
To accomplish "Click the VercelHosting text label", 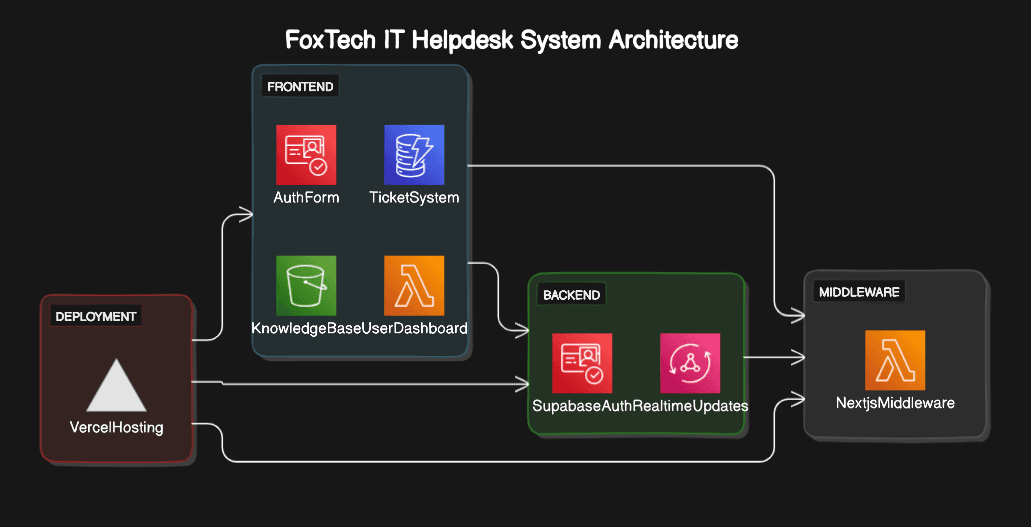I will (116, 427).
